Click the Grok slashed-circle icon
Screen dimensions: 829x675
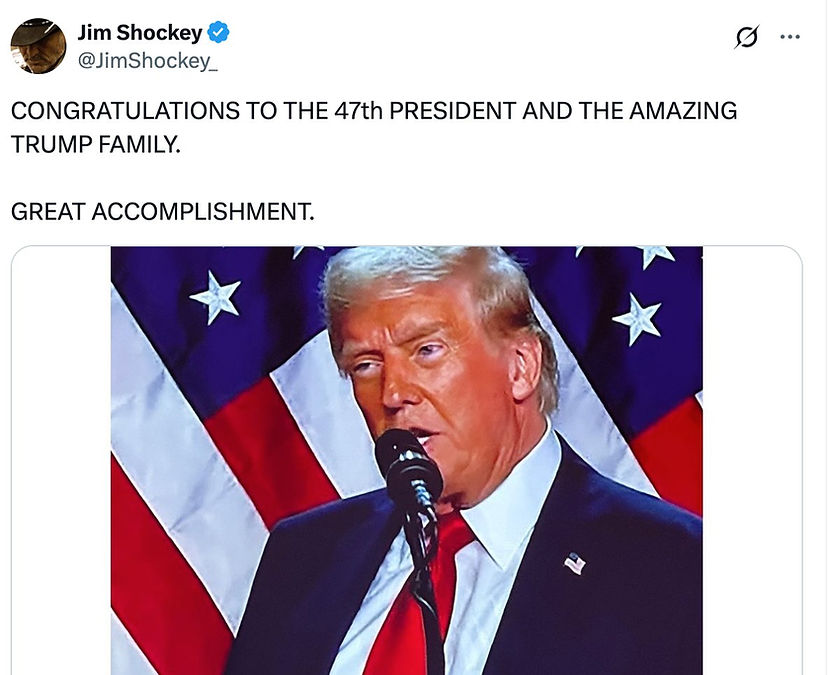[746, 37]
